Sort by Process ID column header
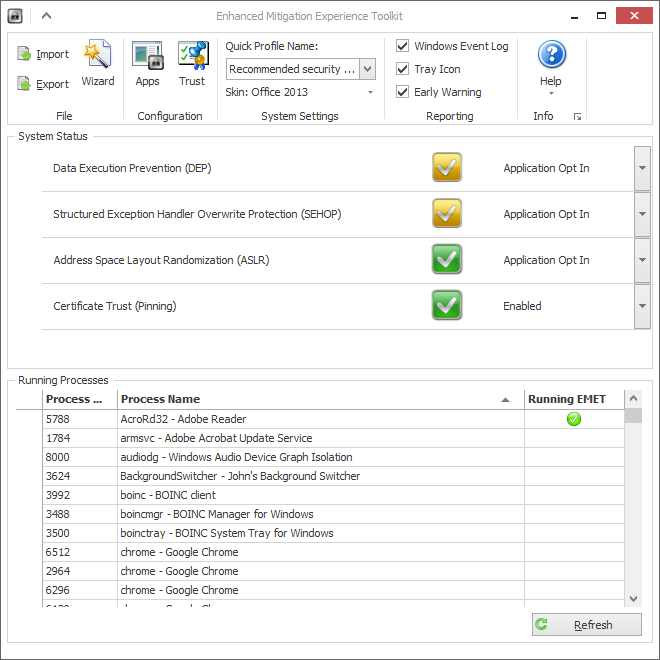The image size is (660, 660). pyautogui.click(x=80, y=399)
